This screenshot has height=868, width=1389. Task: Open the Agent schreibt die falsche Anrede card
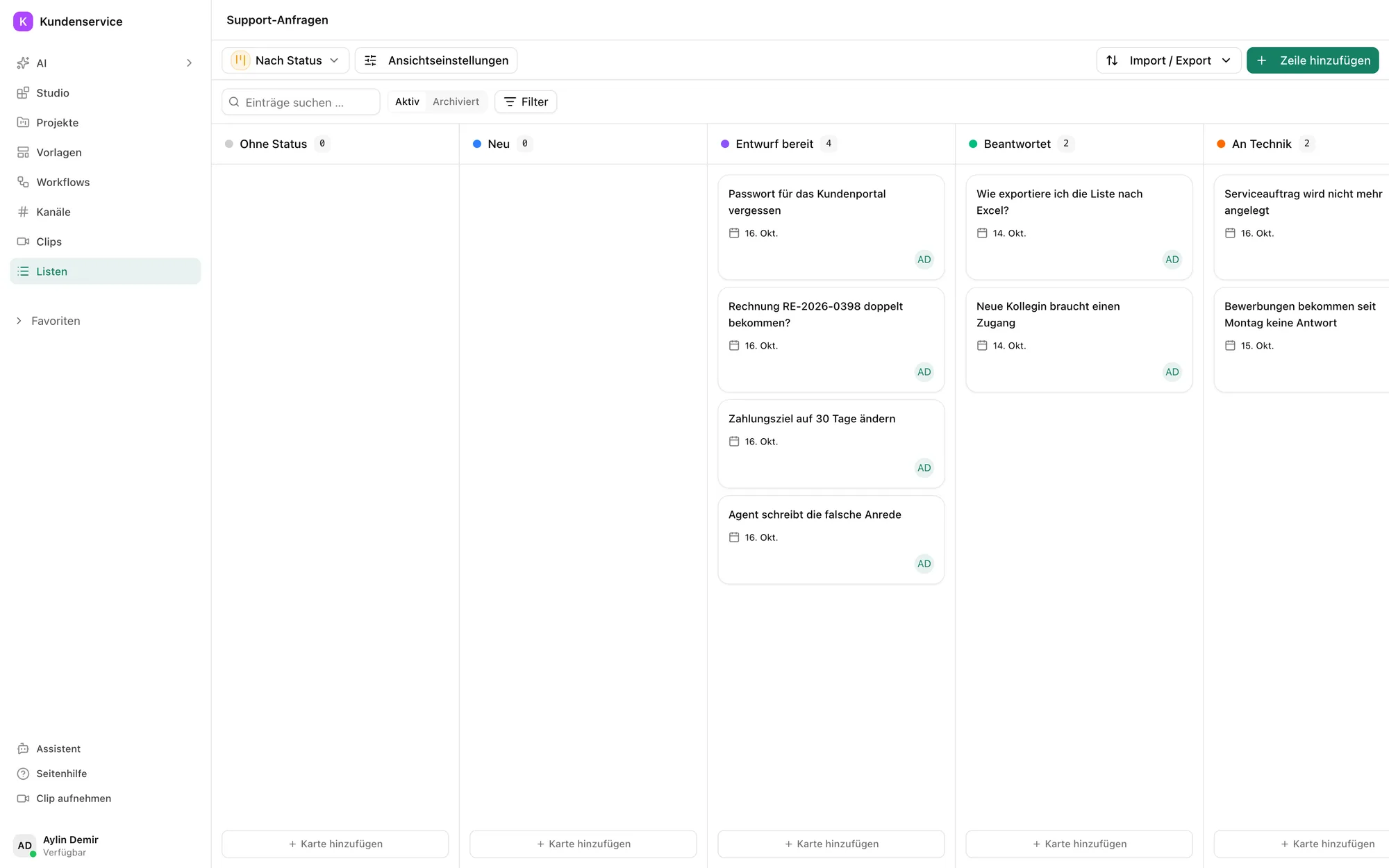tap(831, 540)
